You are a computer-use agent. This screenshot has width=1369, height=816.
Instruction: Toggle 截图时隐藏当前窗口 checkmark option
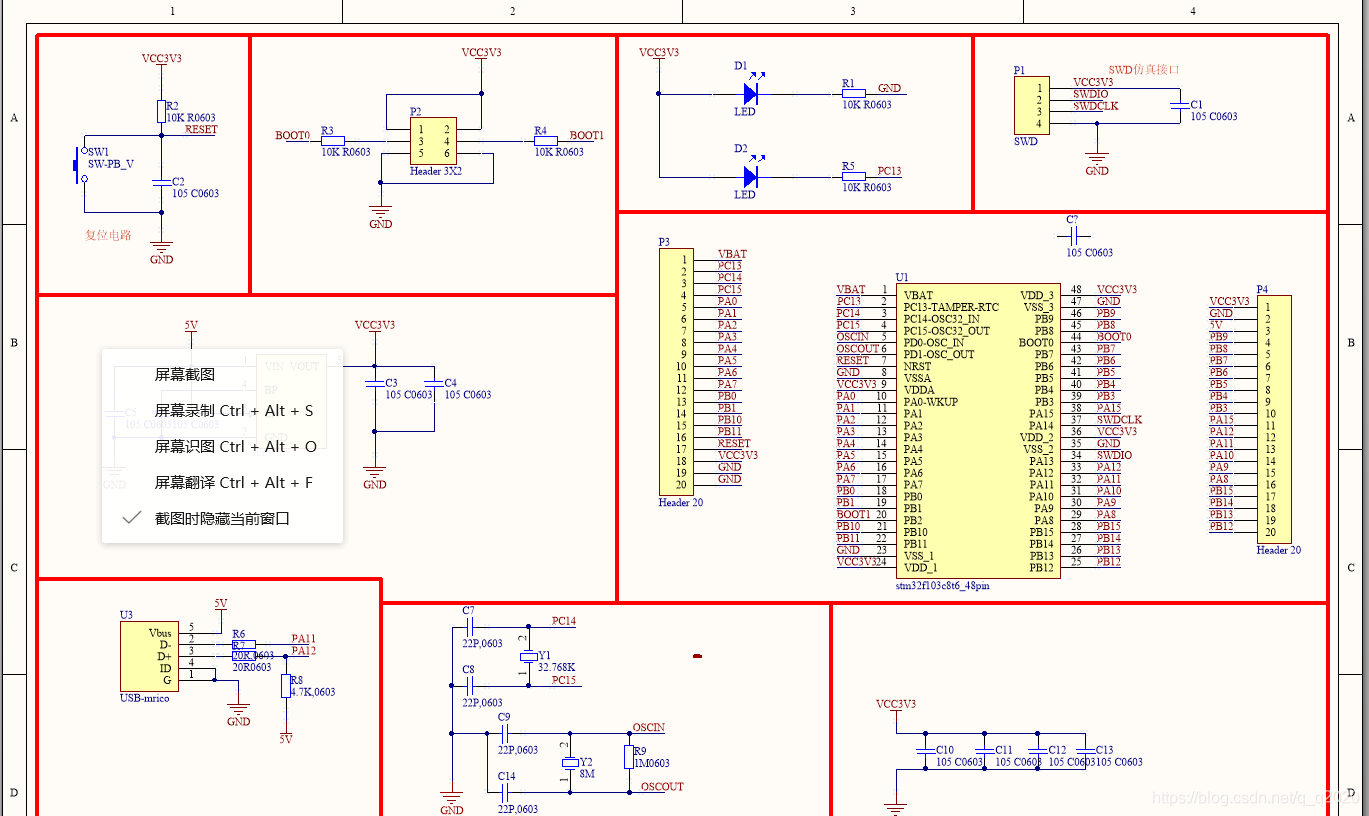[222, 519]
